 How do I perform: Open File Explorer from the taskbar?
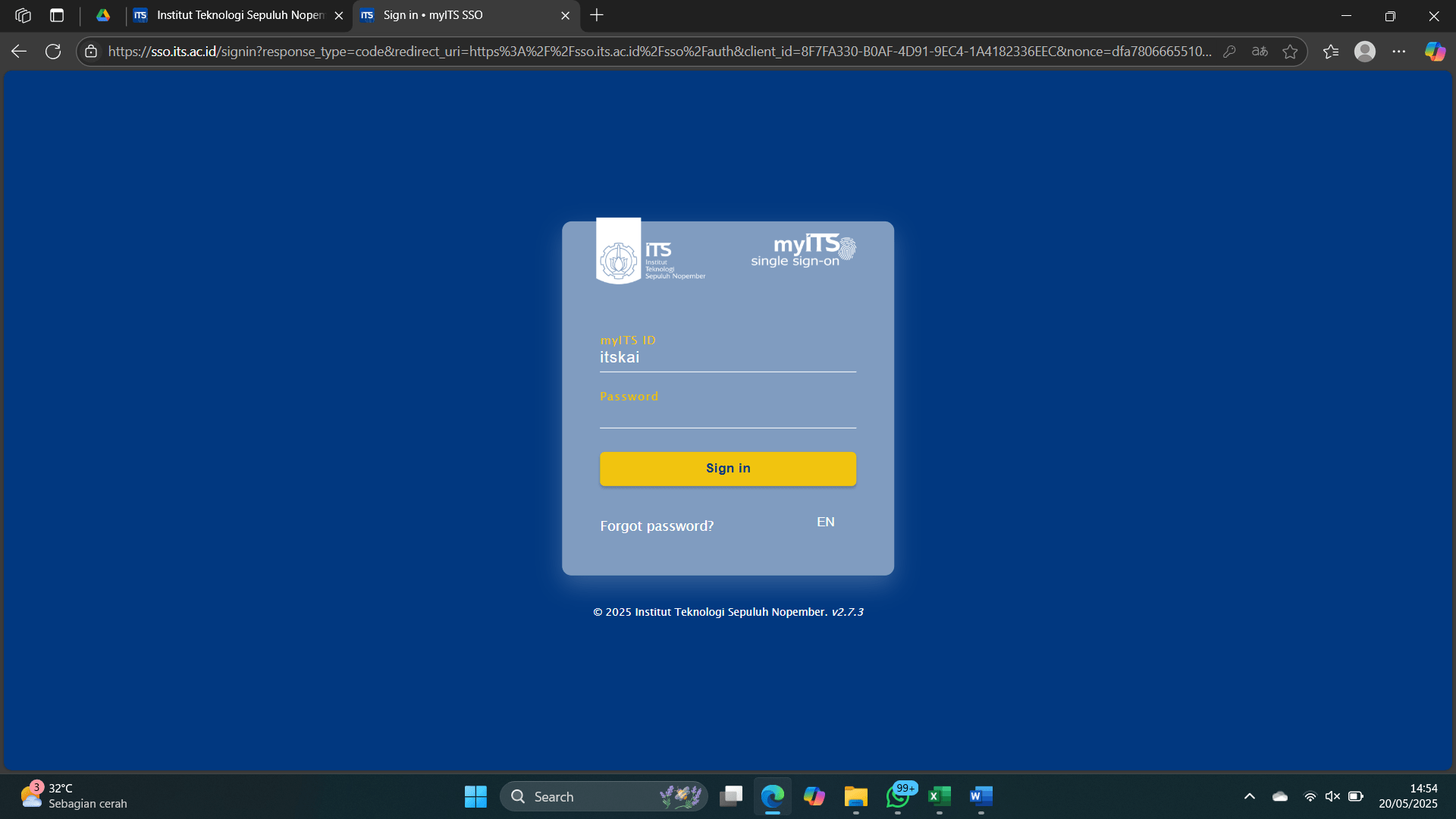point(856,796)
